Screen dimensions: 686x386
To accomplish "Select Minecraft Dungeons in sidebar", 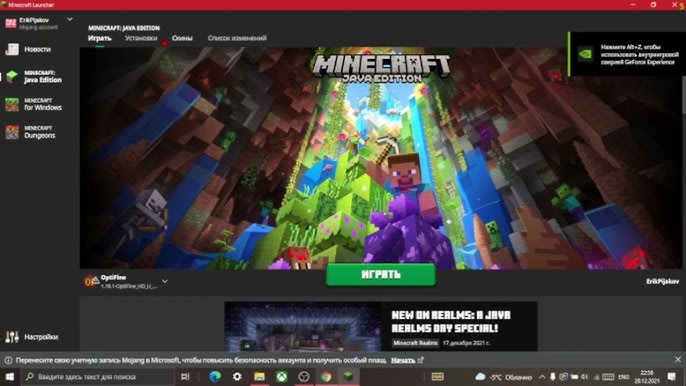I will coord(37,132).
